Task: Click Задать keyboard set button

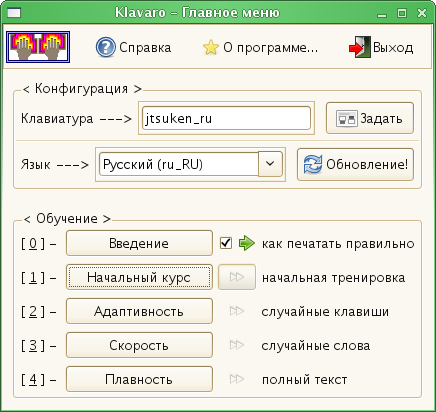Action: pyautogui.click(x=370, y=118)
